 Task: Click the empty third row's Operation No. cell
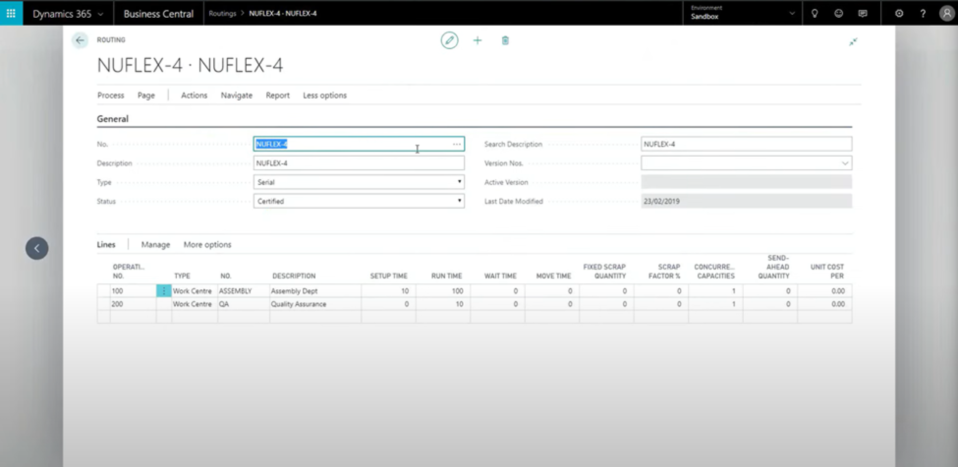(133, 317)
